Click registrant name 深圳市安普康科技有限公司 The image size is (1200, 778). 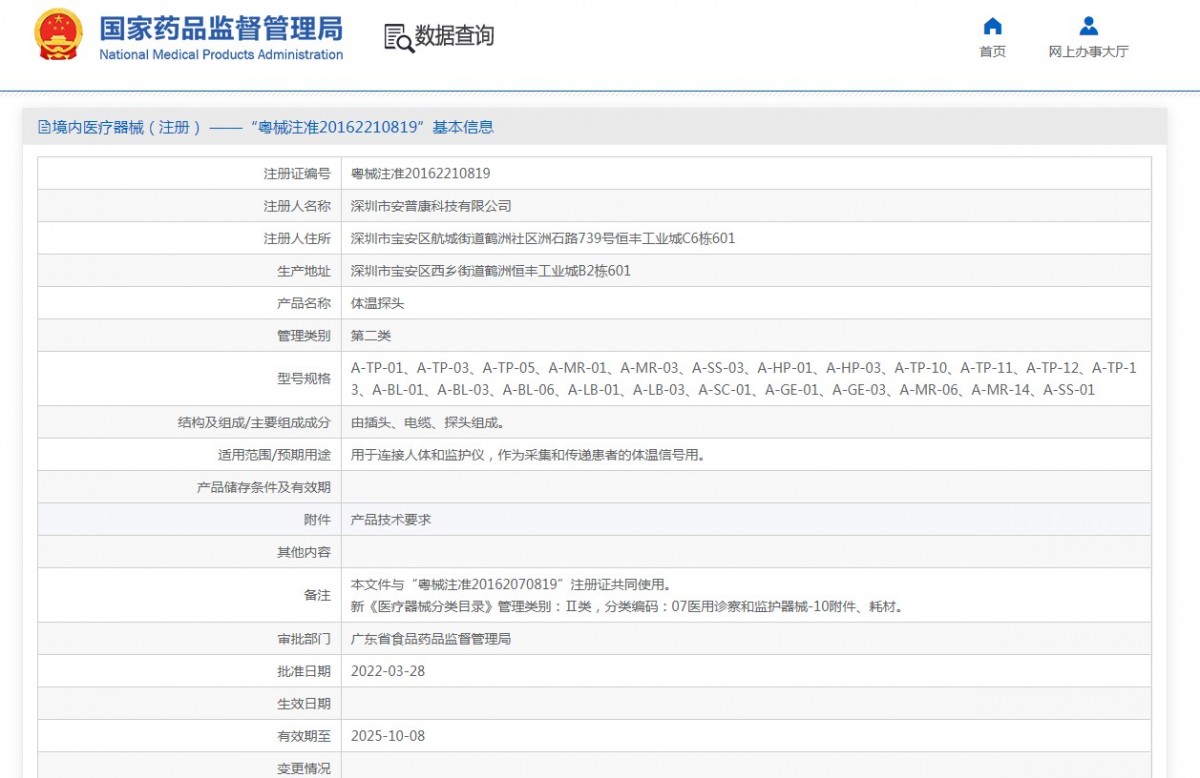coord(431,206)
